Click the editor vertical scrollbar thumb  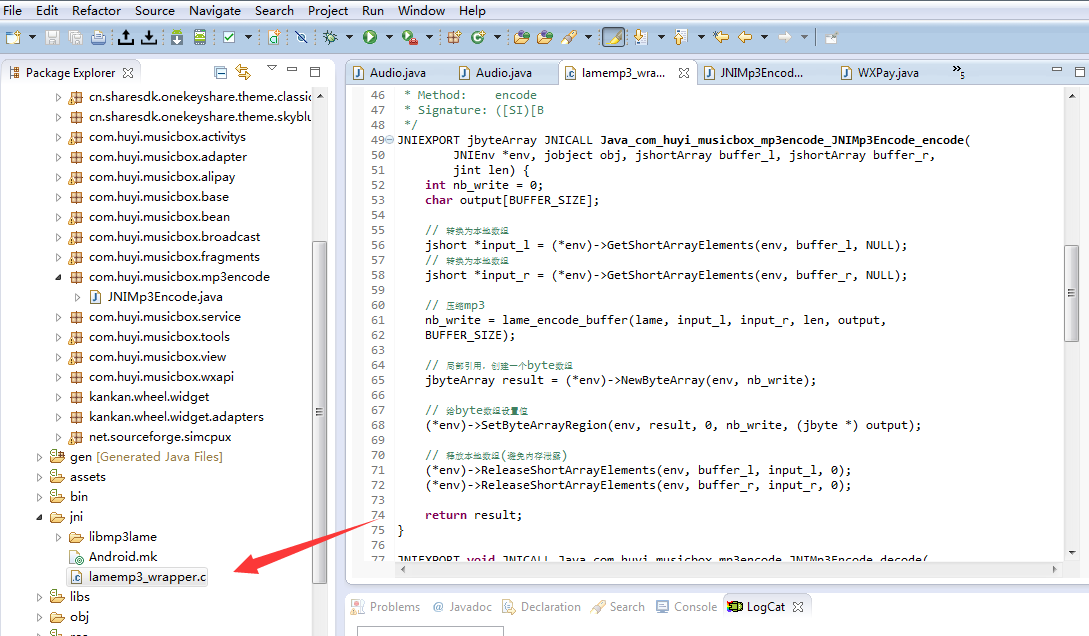tap(1071, 293)
